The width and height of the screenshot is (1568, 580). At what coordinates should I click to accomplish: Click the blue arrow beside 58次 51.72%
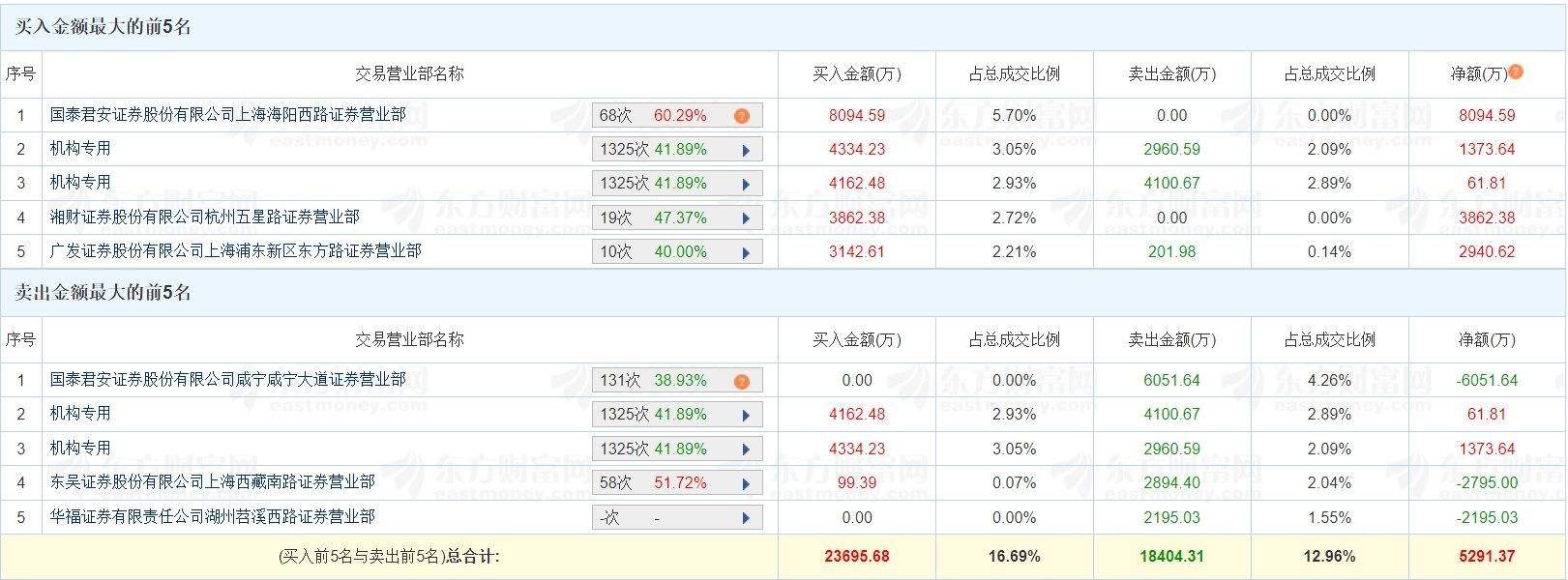[x=746, y=483]
